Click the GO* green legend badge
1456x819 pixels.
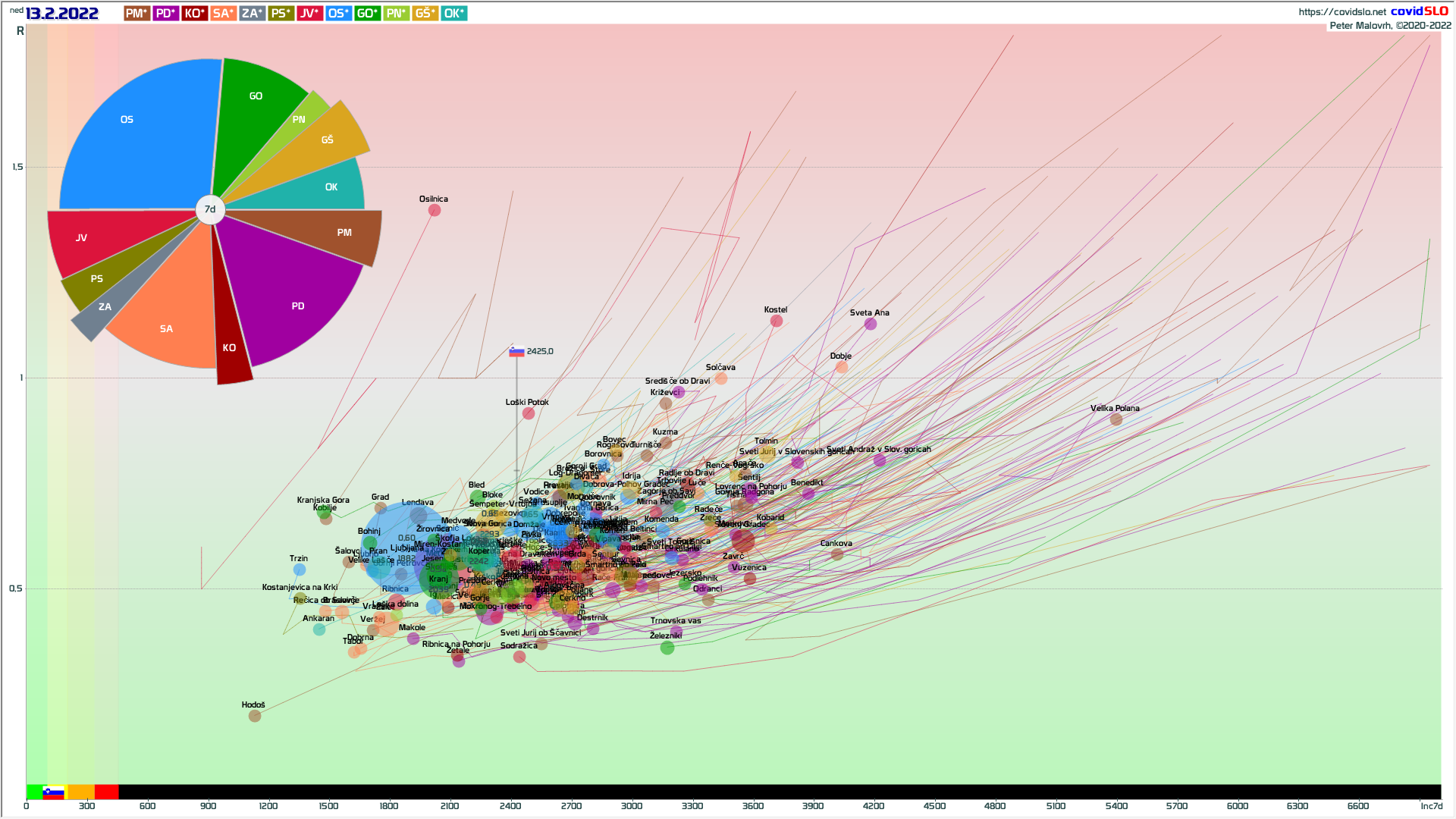pos(367,14)
